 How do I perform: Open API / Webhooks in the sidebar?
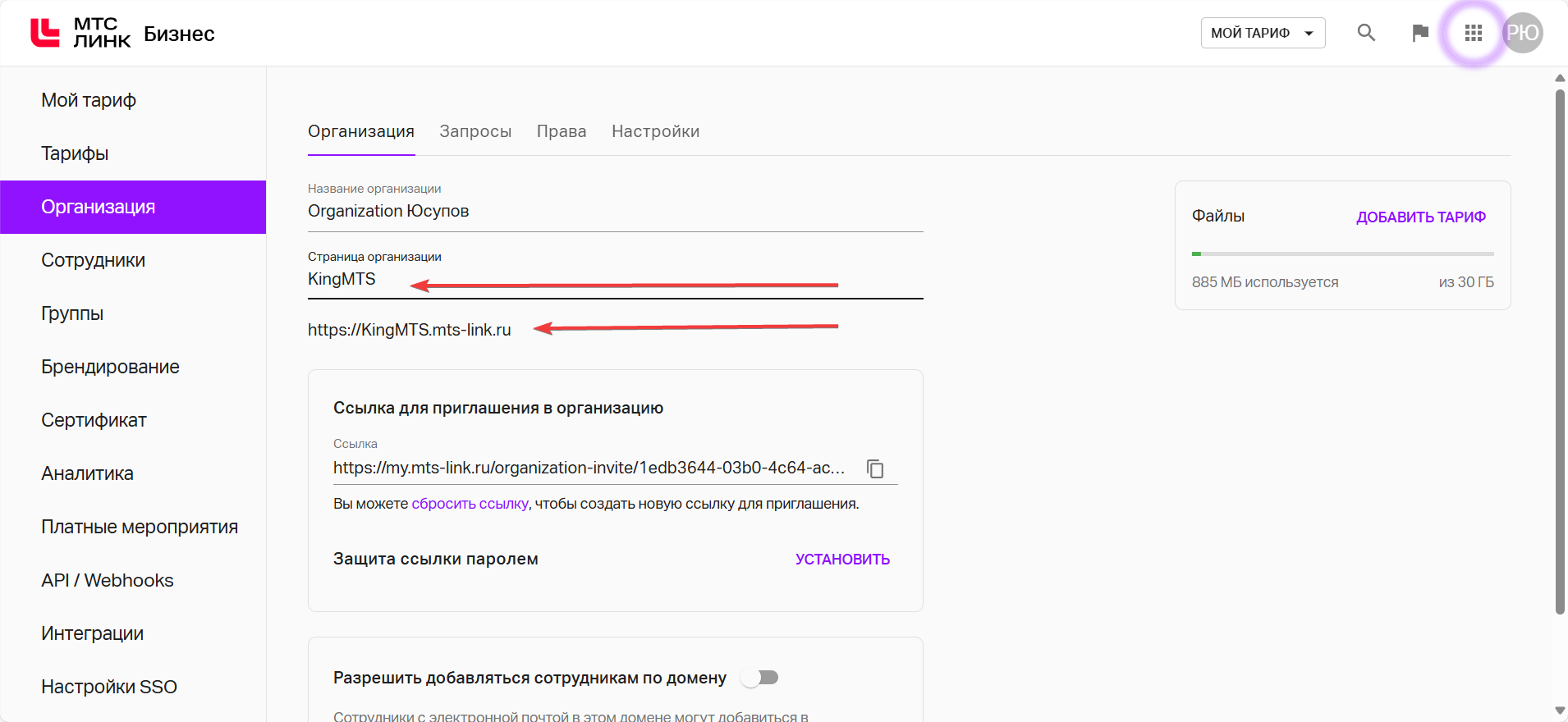point(133,580)
